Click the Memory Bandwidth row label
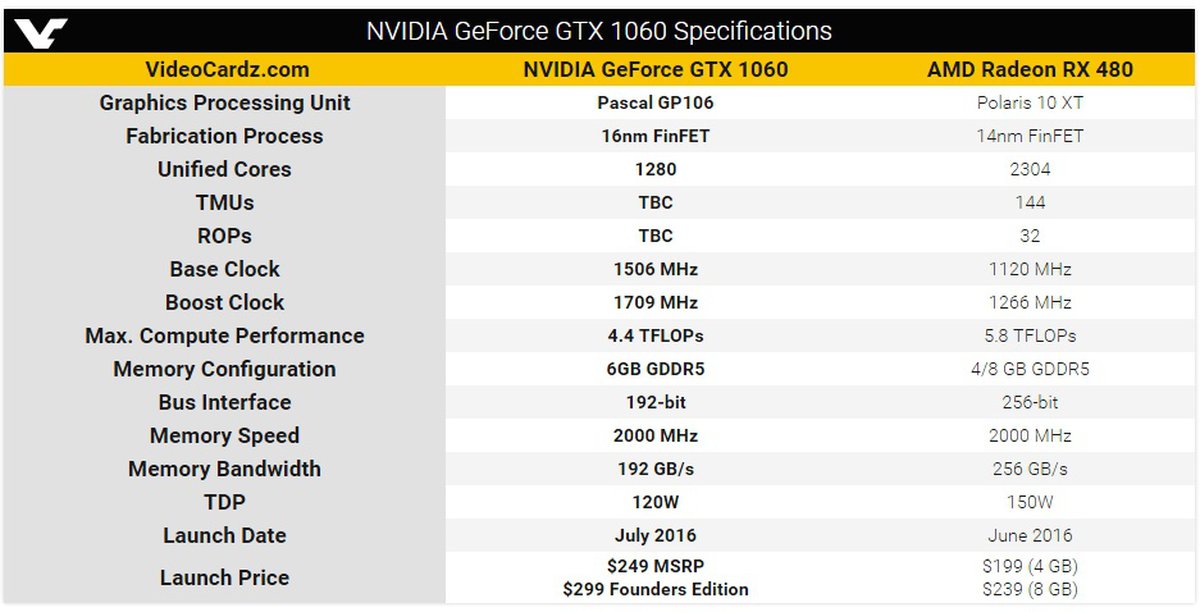 [225, 469]
